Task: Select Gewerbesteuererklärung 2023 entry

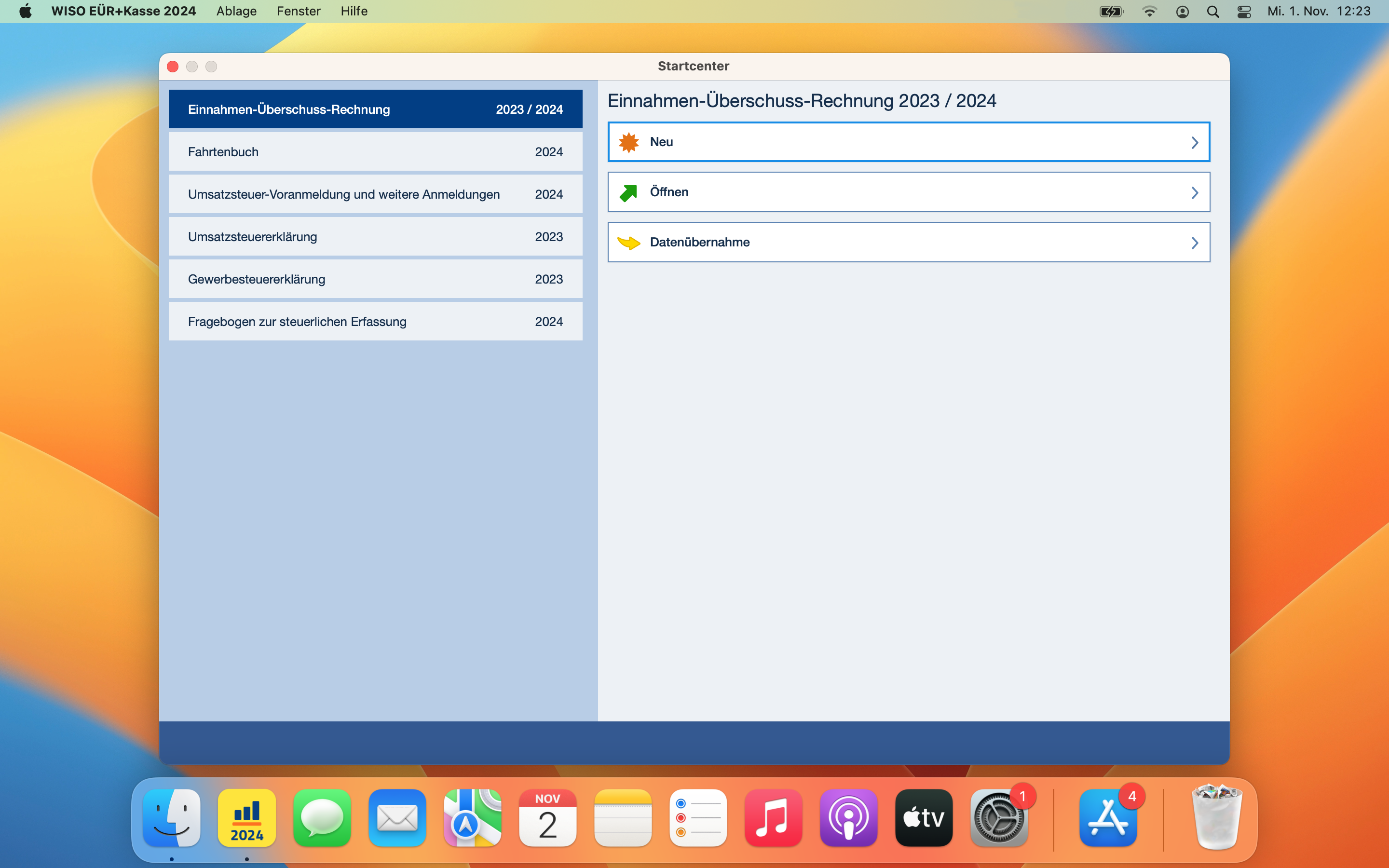Action: 375,279
